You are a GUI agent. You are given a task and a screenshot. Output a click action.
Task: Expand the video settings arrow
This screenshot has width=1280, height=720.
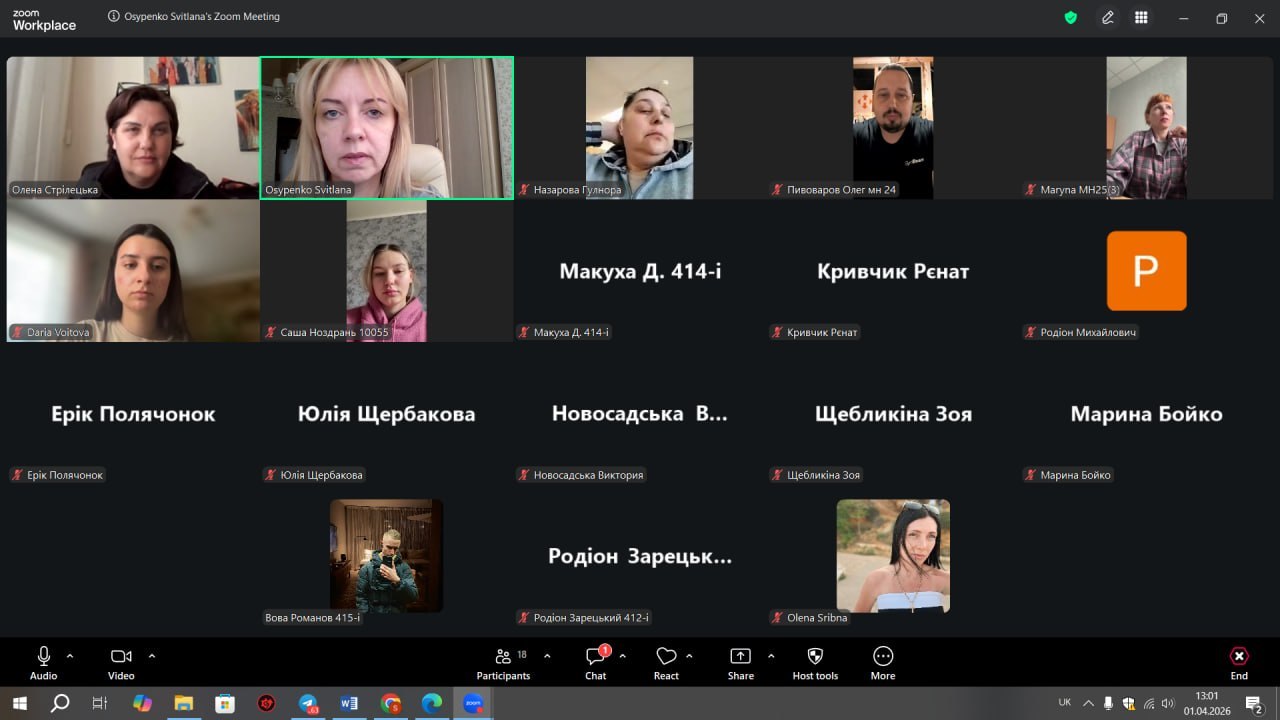152,656
